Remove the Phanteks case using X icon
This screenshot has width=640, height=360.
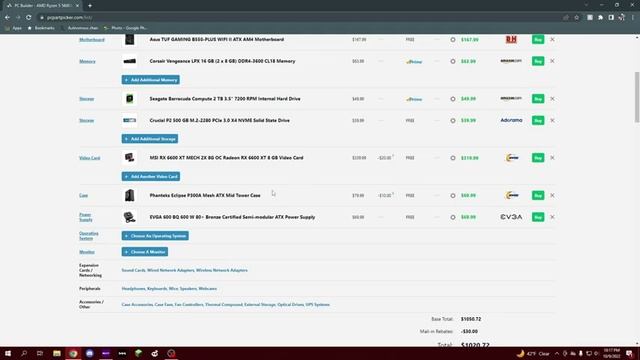(552, 196)
